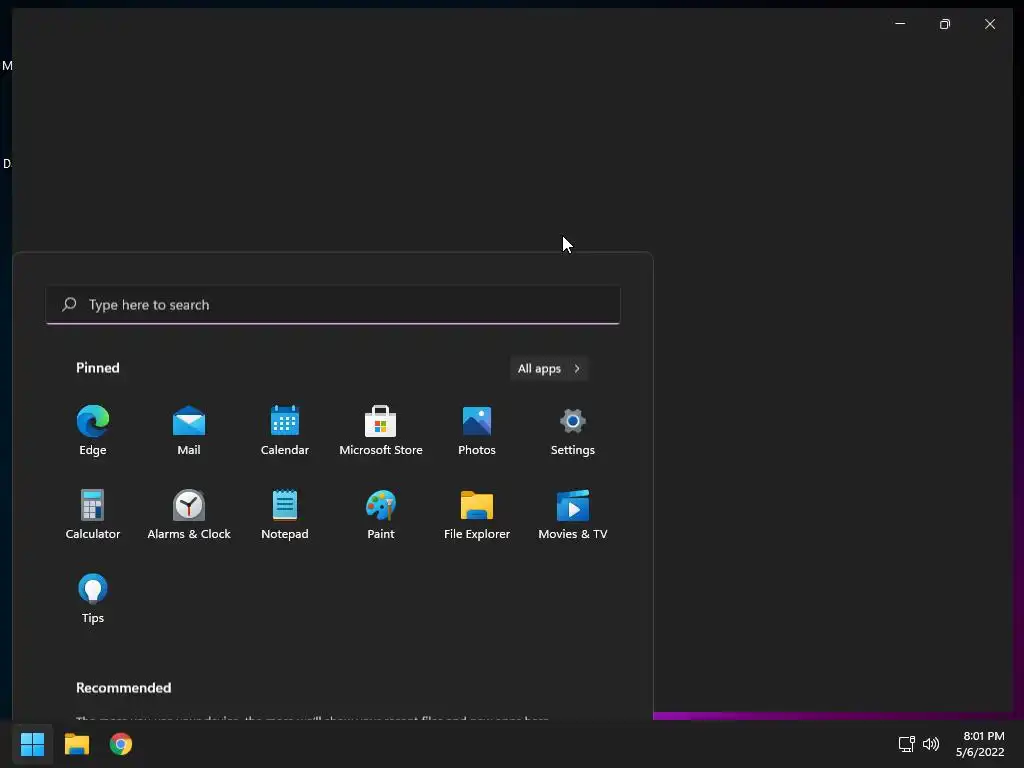The height and width of the screenshot is (768, 1024).
Task: Open Settings from pinned apps
Action: click(x=573, y=430)
